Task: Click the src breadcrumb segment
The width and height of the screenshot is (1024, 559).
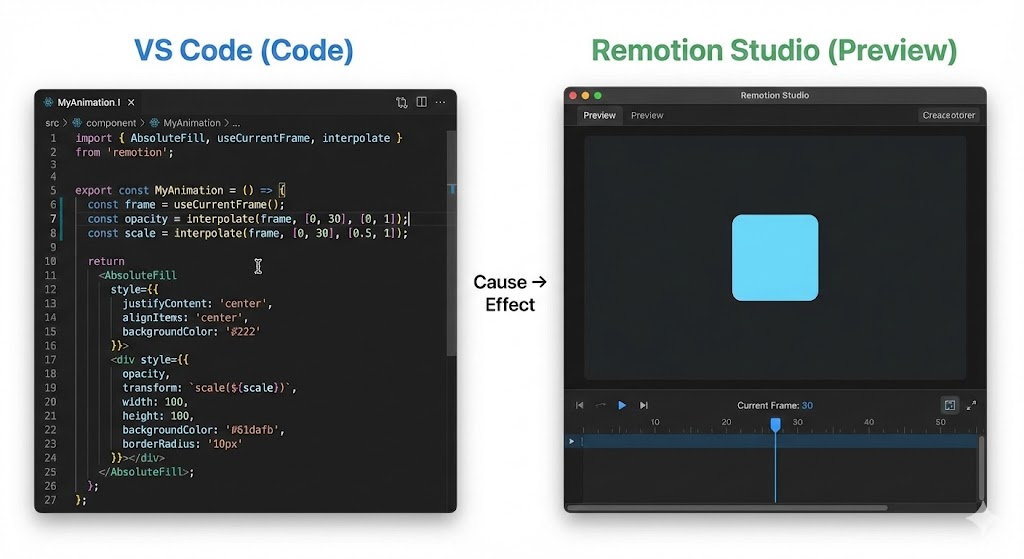Action: coord(52,123)
